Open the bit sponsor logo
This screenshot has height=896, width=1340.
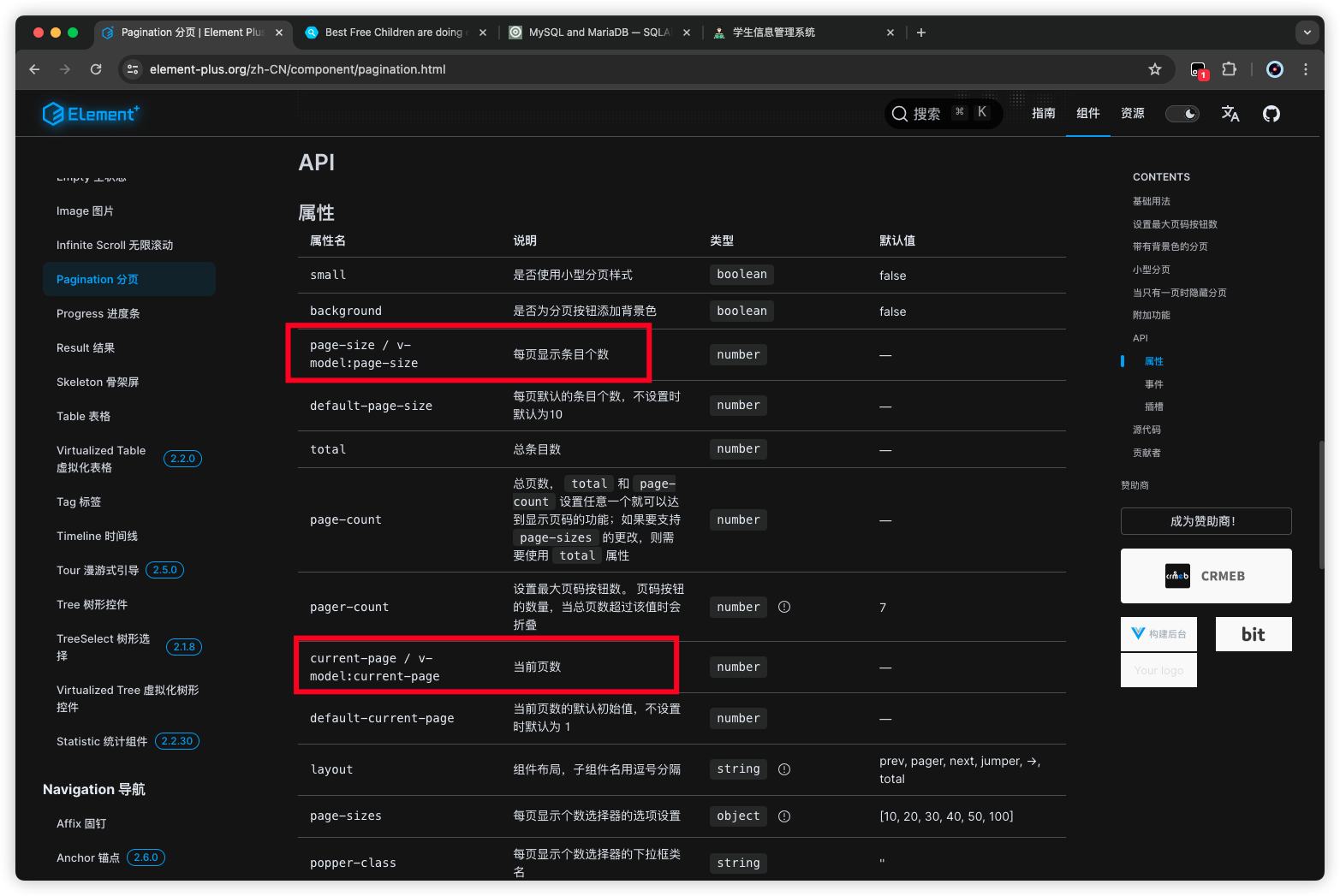pos(1254,634)
